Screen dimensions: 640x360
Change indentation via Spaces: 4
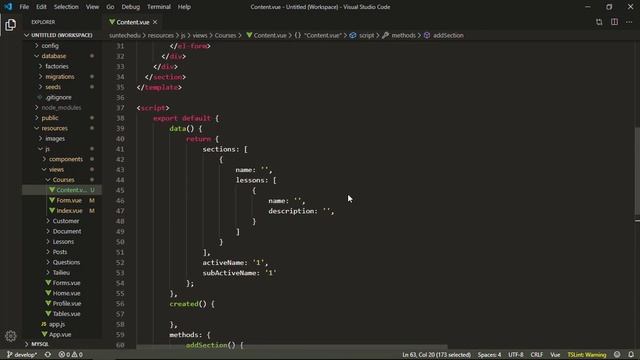(x=489, y=355)
